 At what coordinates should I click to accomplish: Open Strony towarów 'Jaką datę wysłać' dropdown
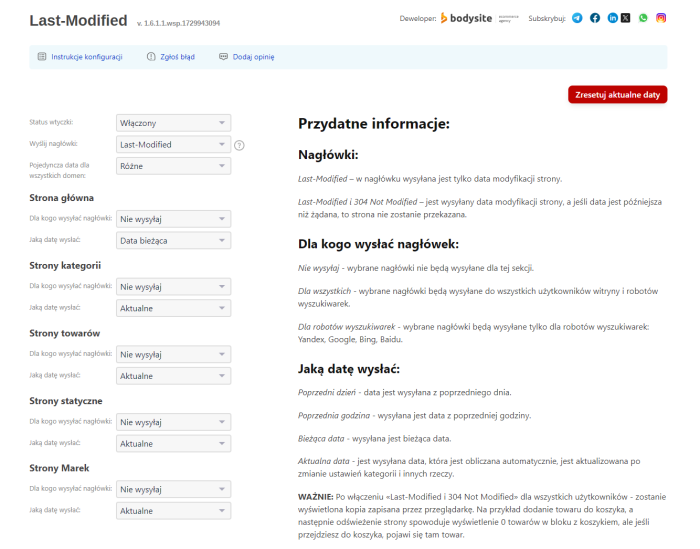click(x=173, y=376)
